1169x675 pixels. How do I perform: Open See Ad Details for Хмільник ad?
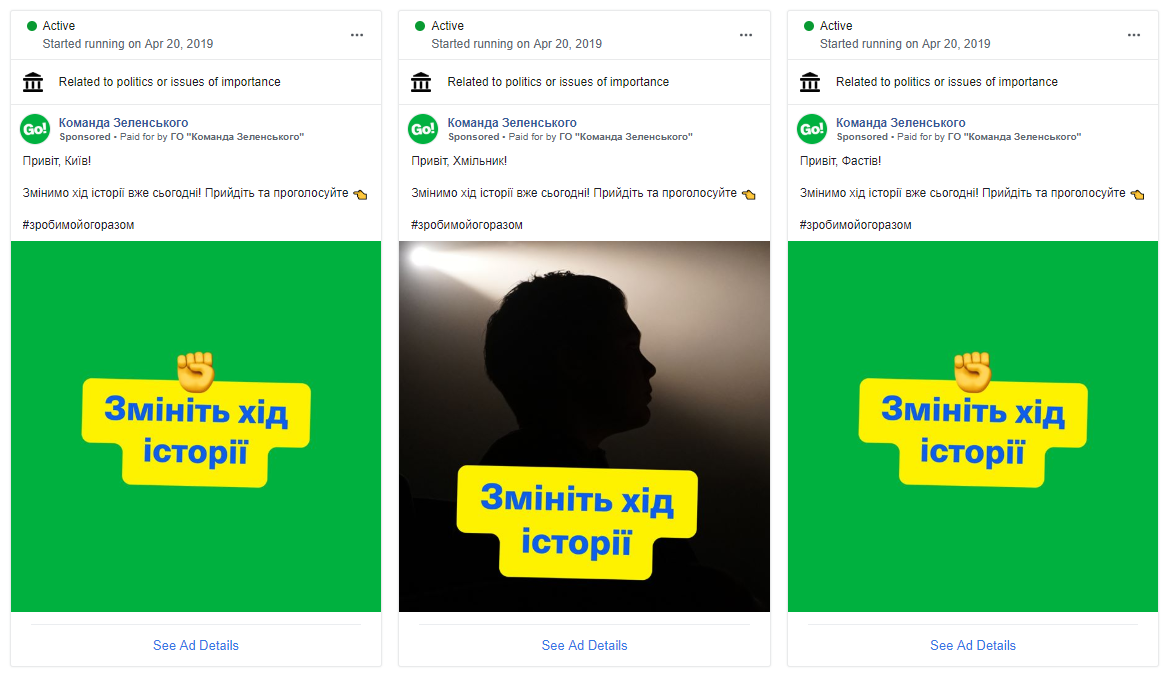pyautogui.click(x=584, y=645)
